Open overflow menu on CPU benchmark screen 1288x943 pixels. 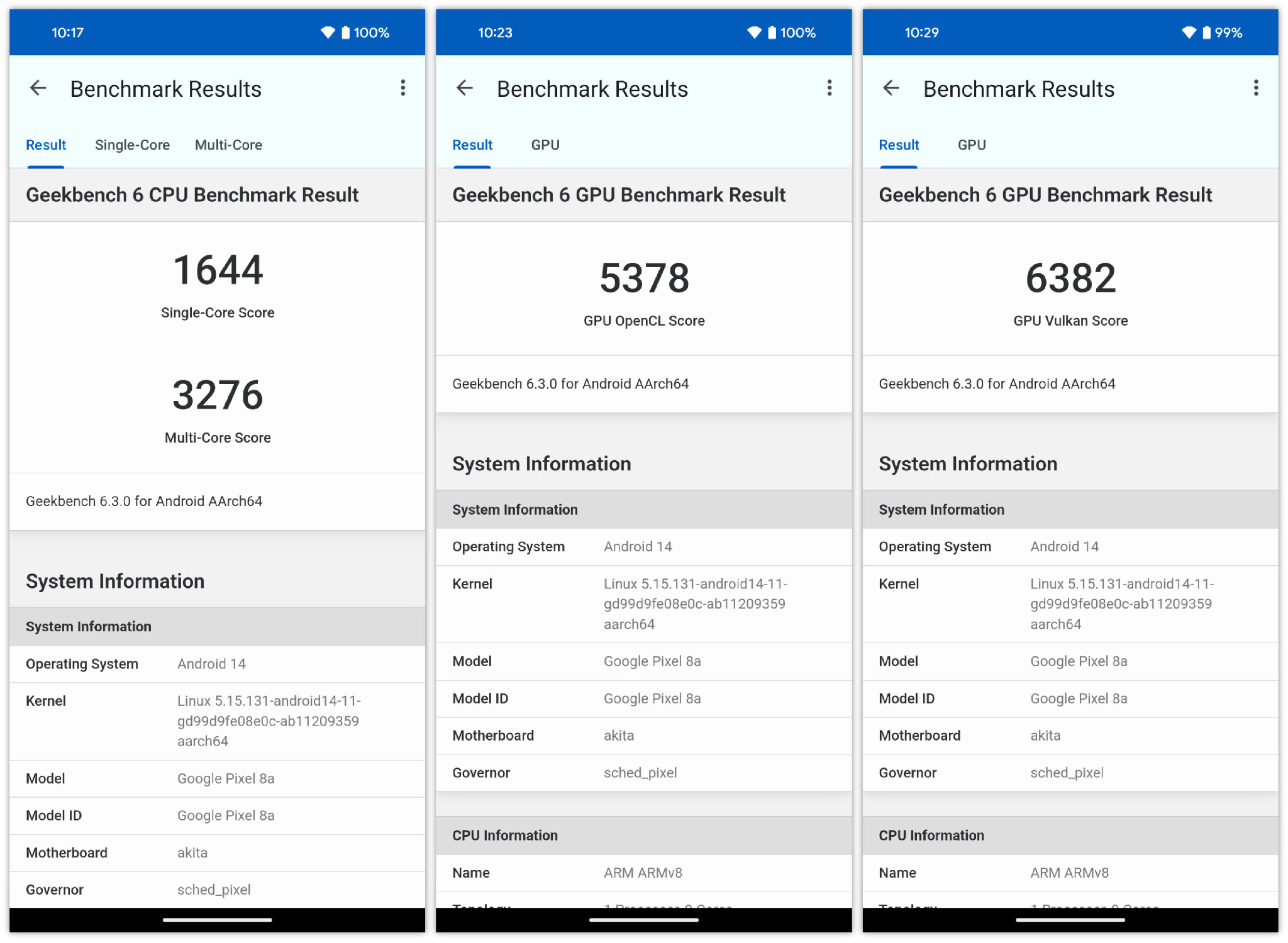pos(403,88)
